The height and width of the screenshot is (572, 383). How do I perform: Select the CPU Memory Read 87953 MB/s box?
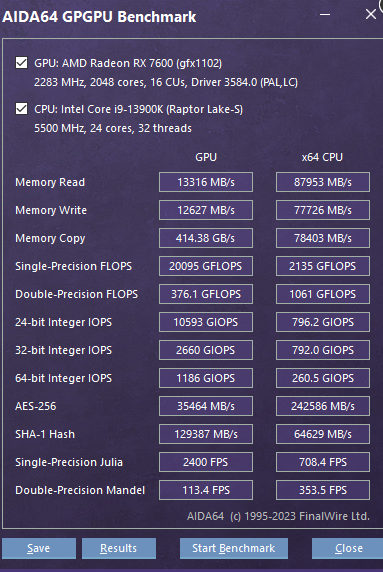tap(323, 182)
